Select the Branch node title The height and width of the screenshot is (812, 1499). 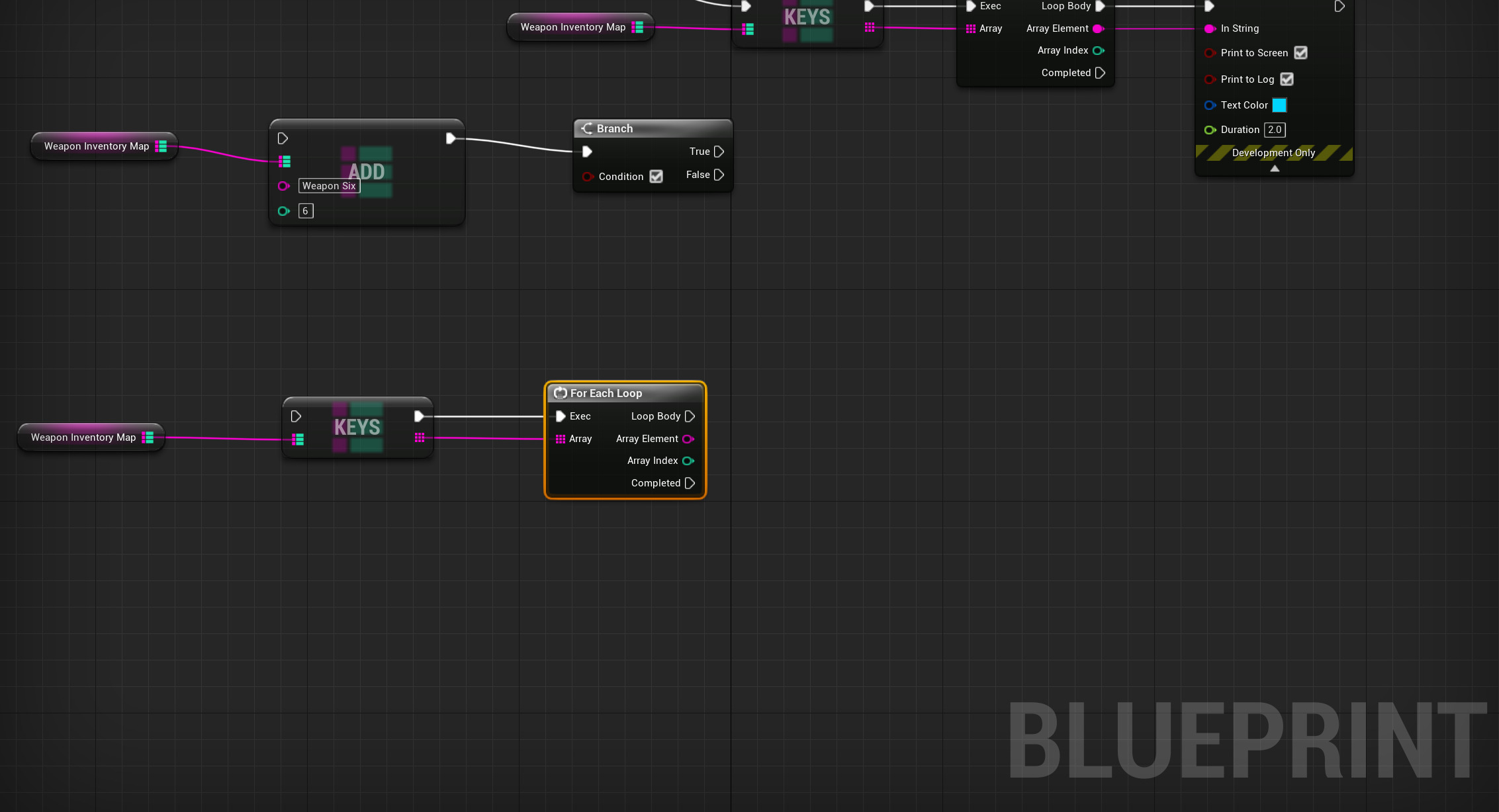click(615, 128)
